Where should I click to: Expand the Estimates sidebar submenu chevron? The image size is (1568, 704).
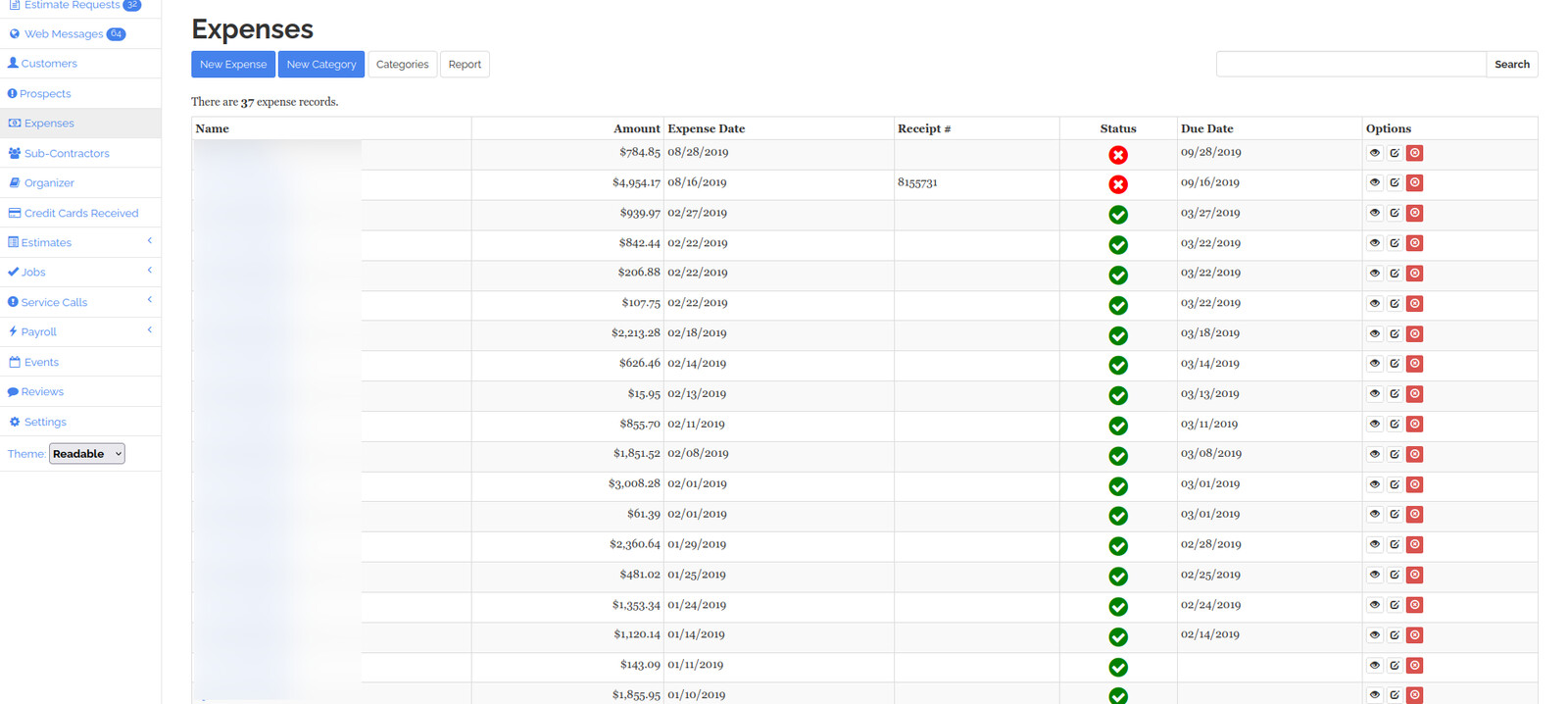click(x=150, y=241)
